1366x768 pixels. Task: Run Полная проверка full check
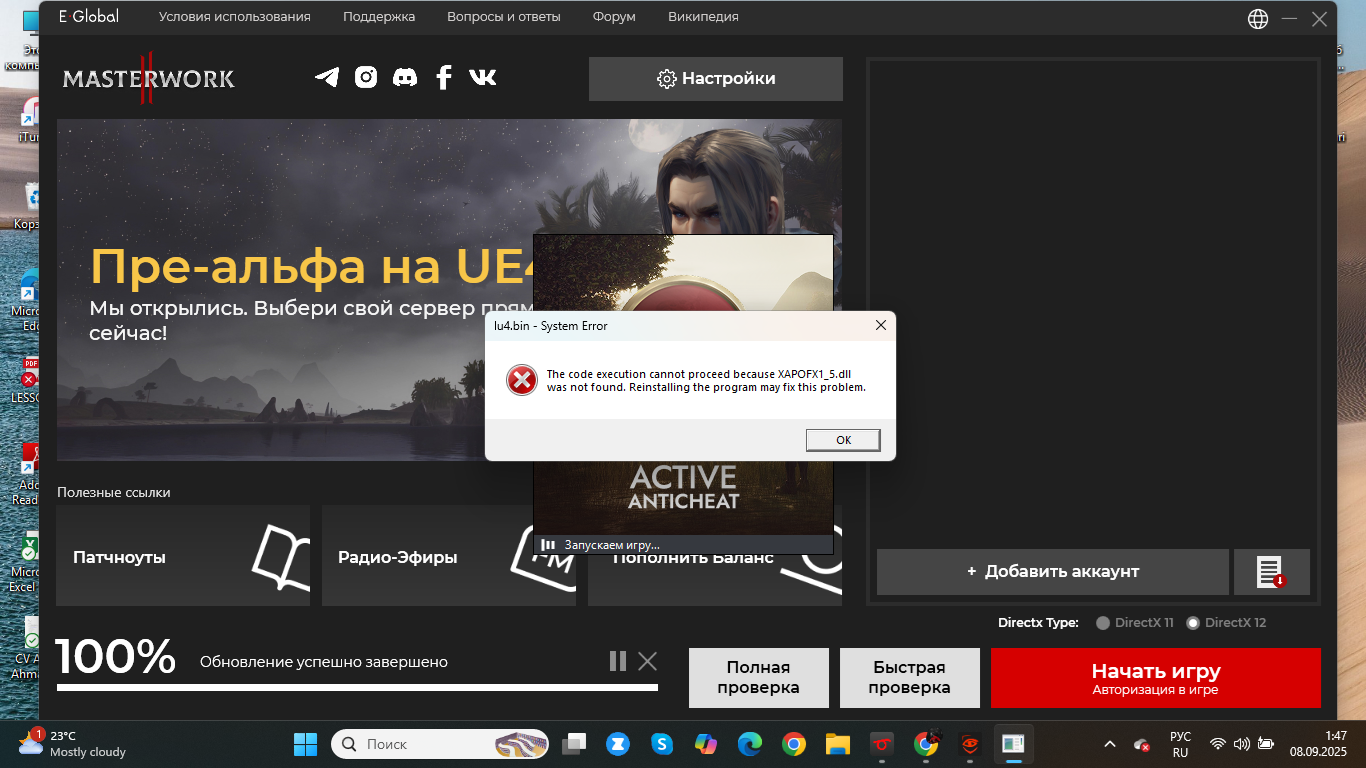click(x=759, y=678)
